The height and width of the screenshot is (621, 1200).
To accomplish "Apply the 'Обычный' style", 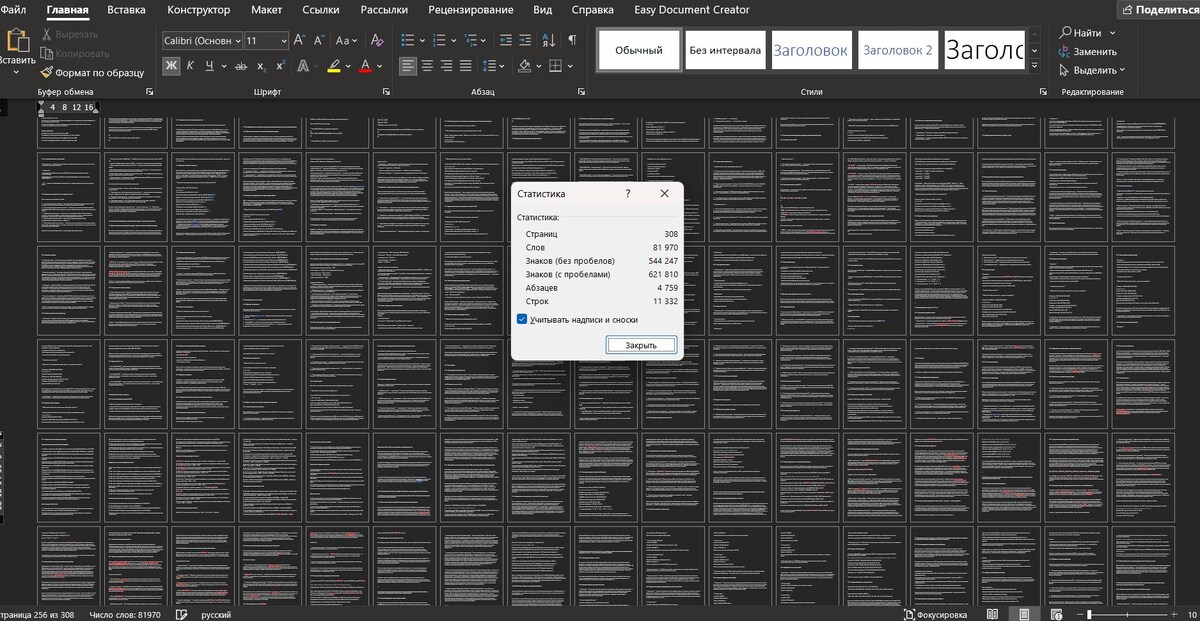I will click(639, 50).
